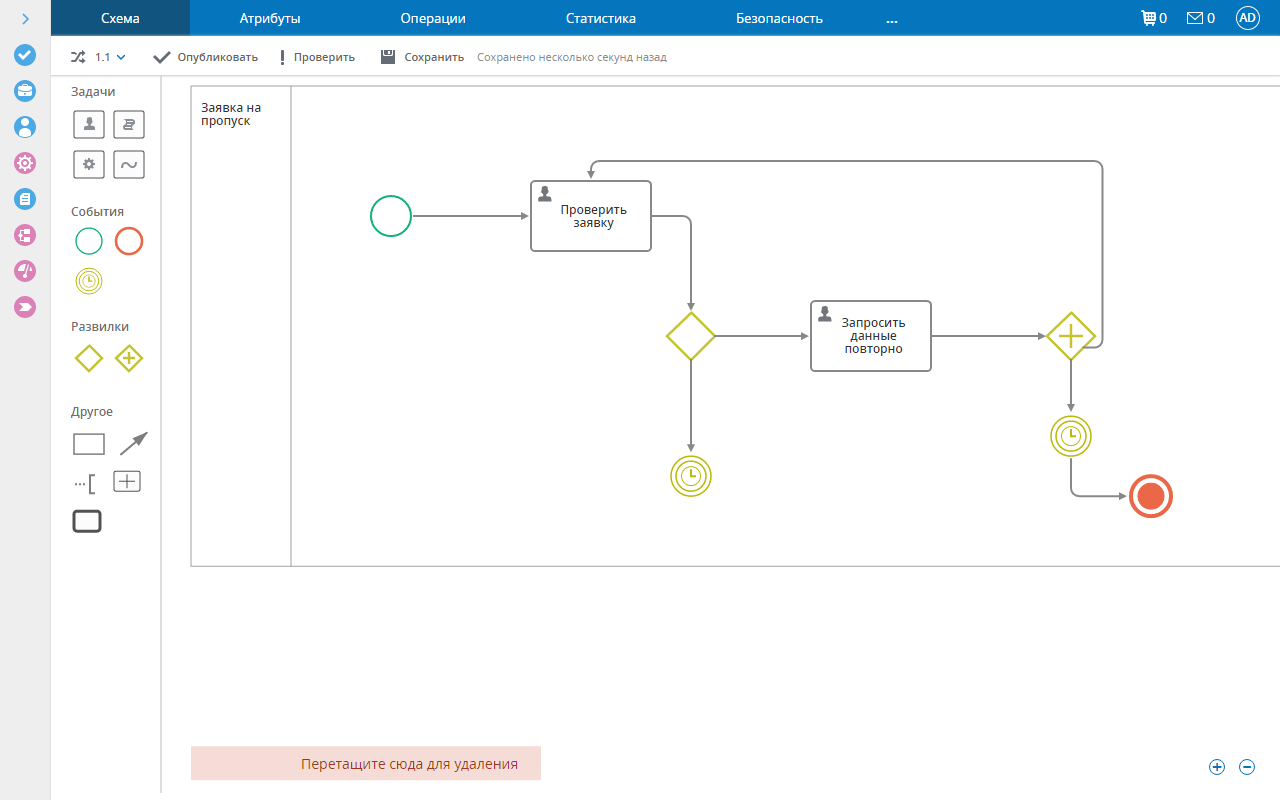The width and height of the screenshot is (1280, 800).
Task: Select the script task element in palette
Action: tap(129, 124)
